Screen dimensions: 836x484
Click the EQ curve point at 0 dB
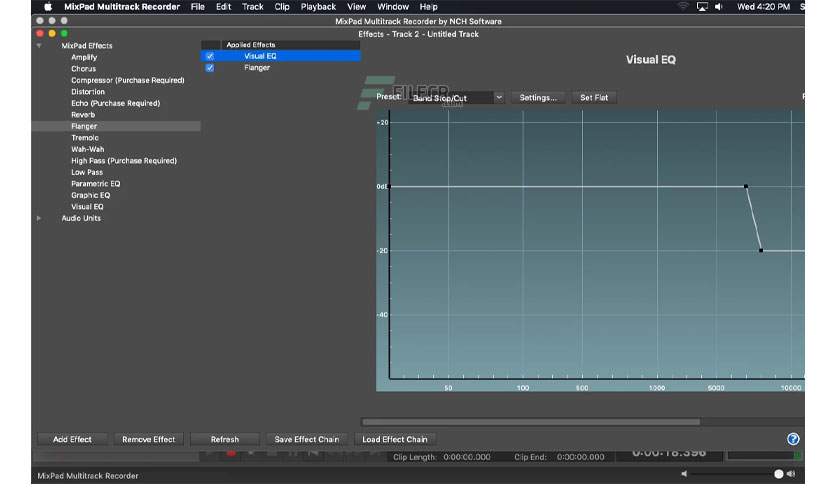point(746,187)
